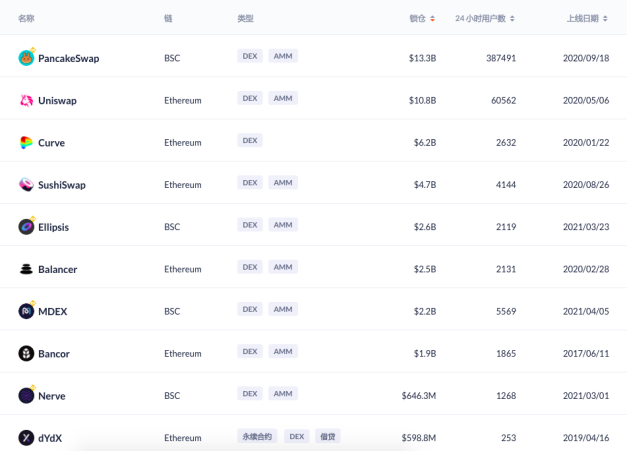Click the Curve rainbow logo icon
The height and width of the screenshot is (451, 627).
click(26, 142)
